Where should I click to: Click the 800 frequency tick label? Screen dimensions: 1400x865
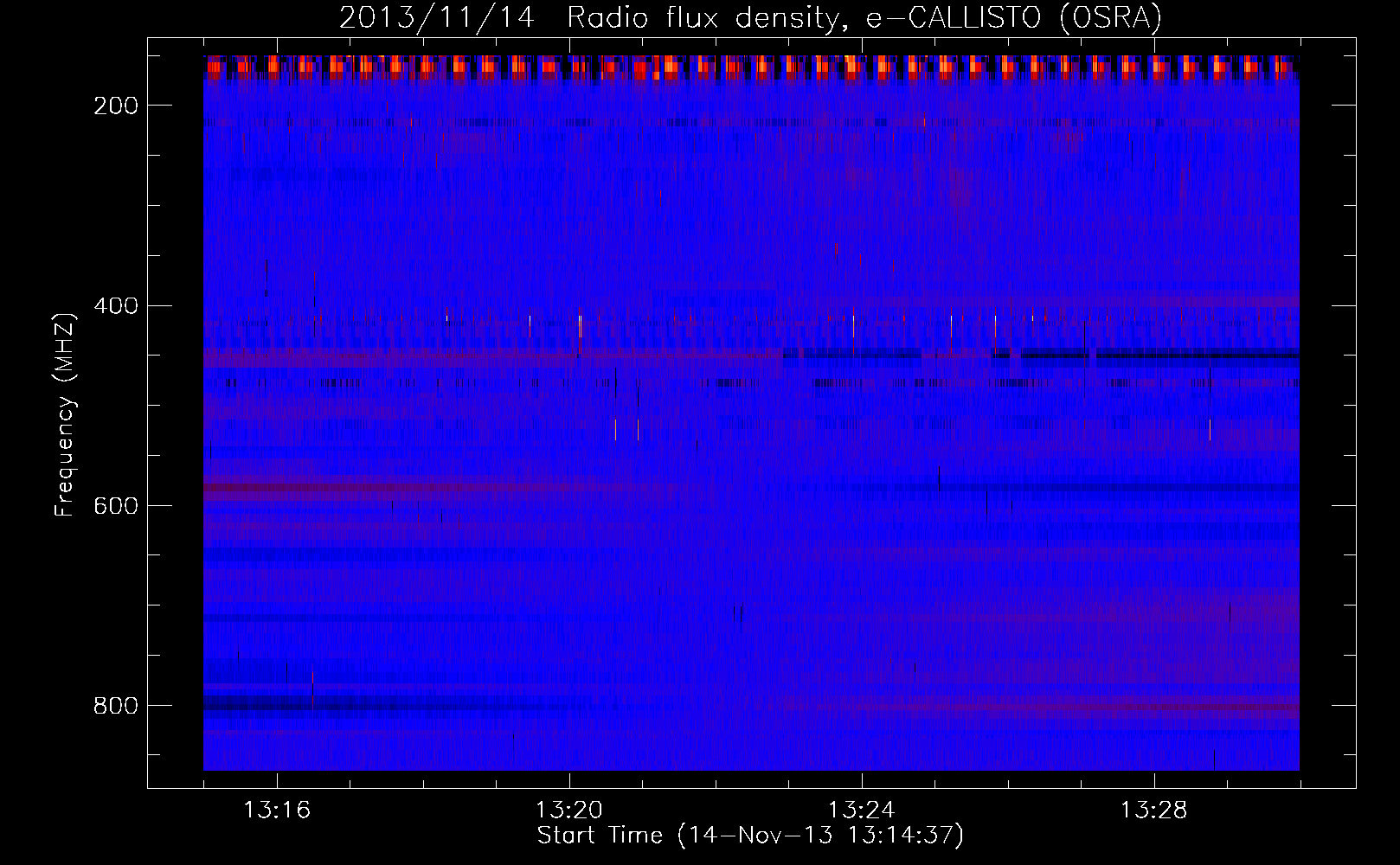[x=116, y=706]
